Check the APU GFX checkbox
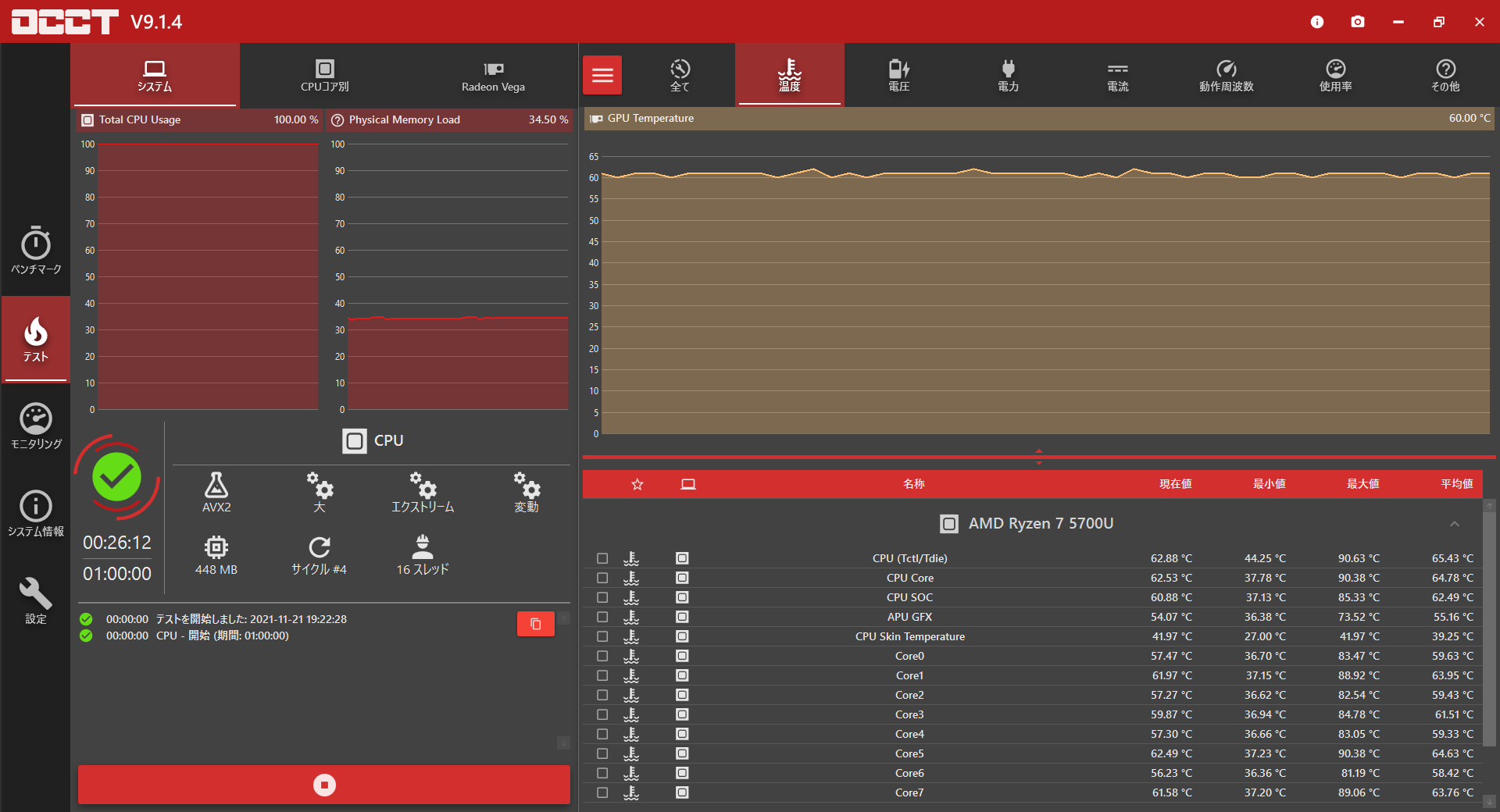This screenshot has height=812, width=1500. tap(602, 617)
